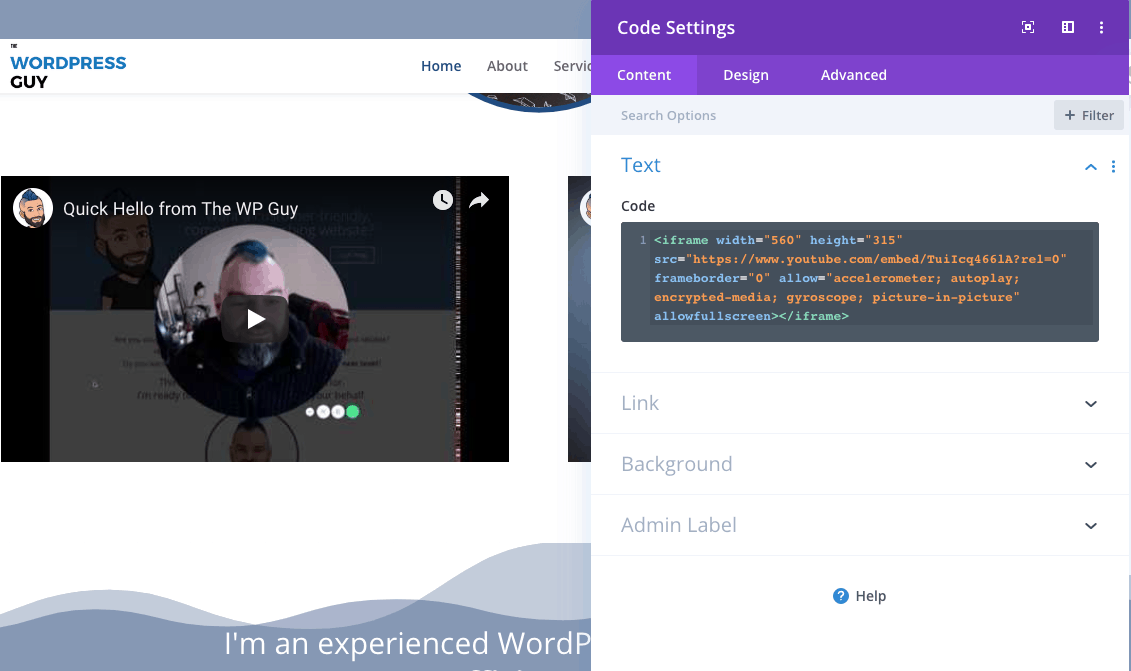The image size is (1131, 671).
Task: Switch to the Design tab
Action: 746,75
